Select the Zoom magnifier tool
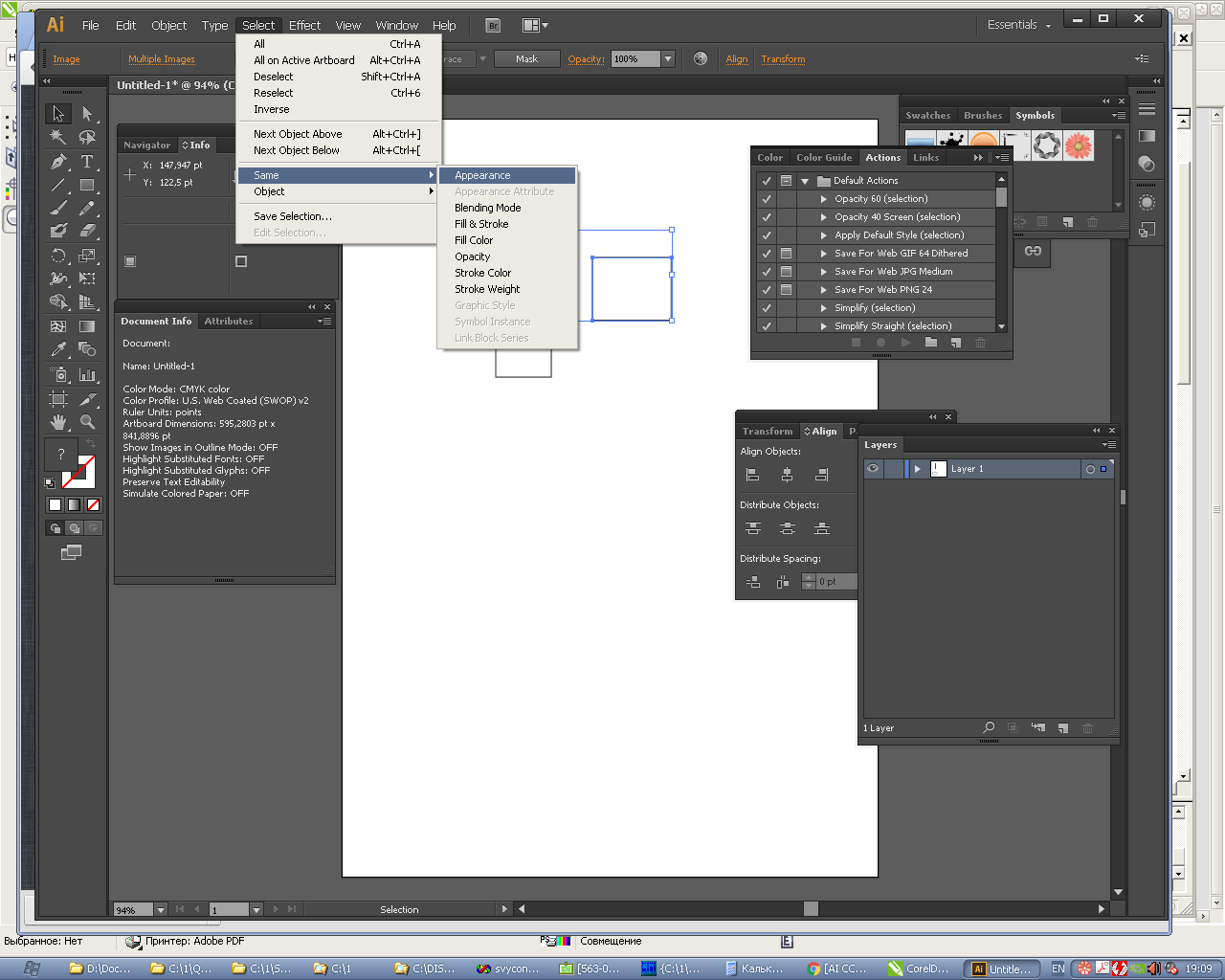The width and height of the screenshot is (1225, 980). [87, 422]
